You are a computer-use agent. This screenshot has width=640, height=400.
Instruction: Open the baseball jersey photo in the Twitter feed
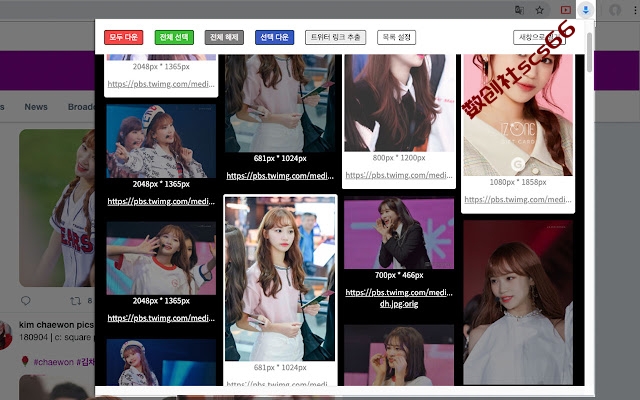(57, 208)
